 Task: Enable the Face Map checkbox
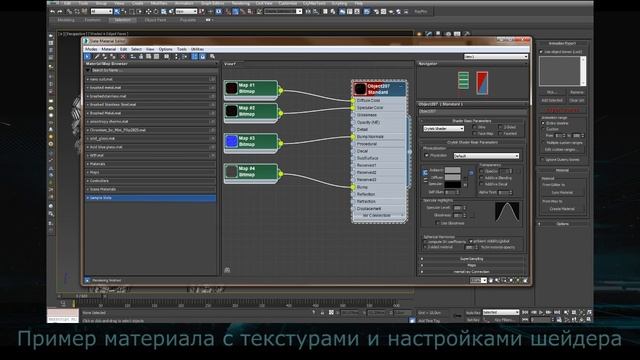(x=474, y=133)
